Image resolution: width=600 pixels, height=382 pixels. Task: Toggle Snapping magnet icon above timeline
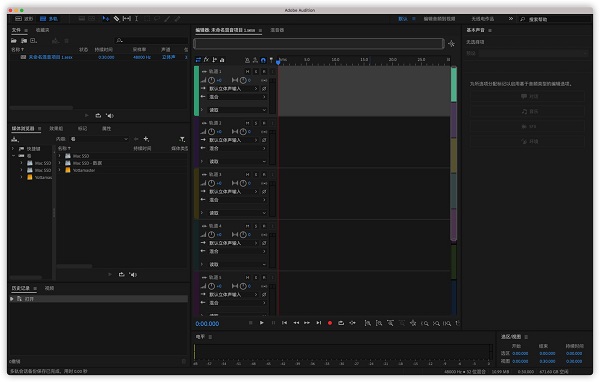[263, 60]
